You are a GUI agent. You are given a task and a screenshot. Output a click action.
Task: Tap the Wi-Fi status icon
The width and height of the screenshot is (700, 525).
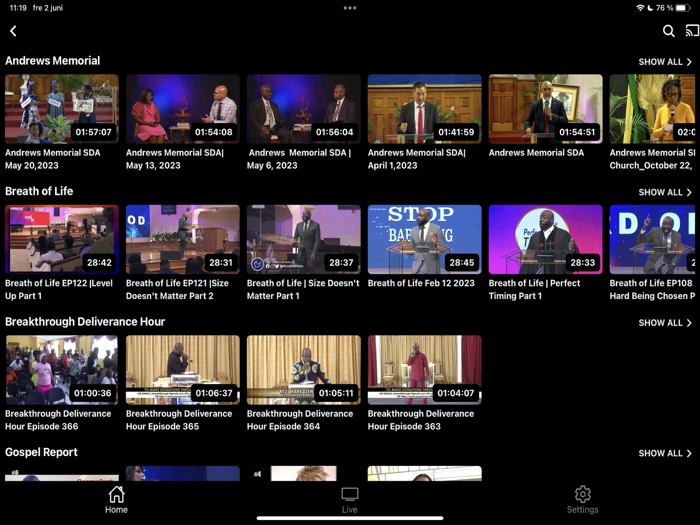(x=640, y=8)
